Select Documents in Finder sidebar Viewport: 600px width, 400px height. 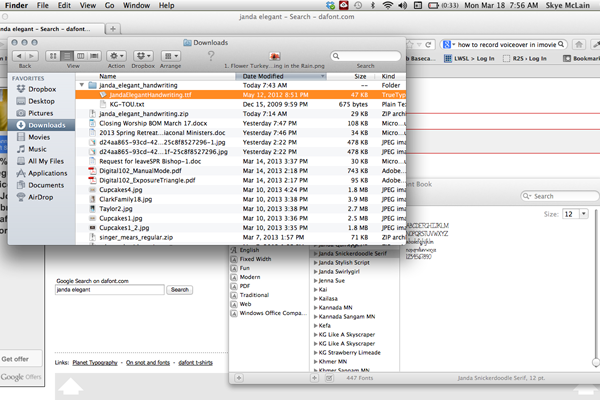[41, 185]
